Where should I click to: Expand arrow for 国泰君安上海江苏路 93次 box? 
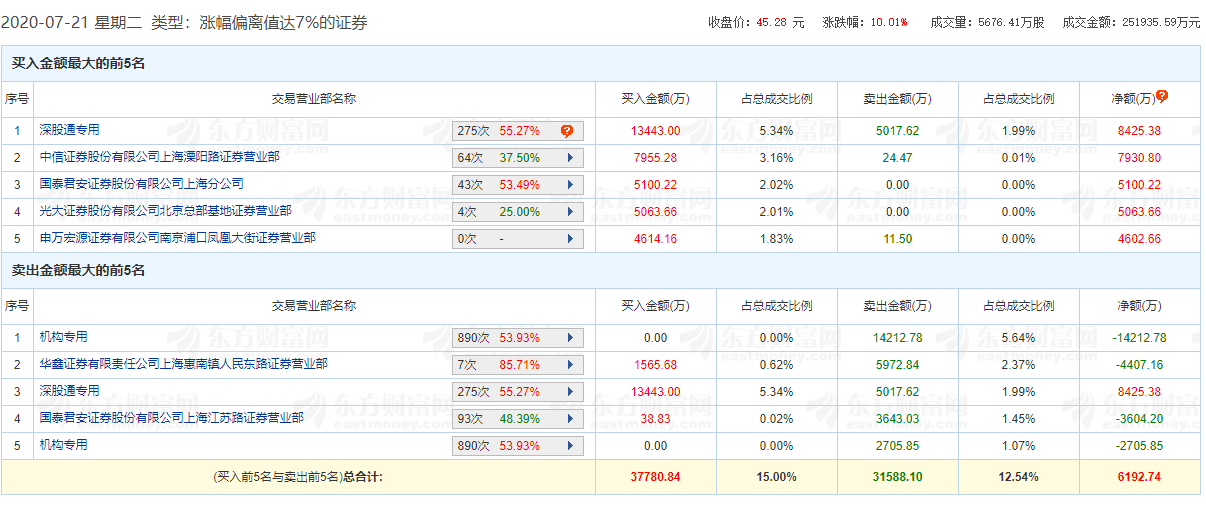(570, 419)
